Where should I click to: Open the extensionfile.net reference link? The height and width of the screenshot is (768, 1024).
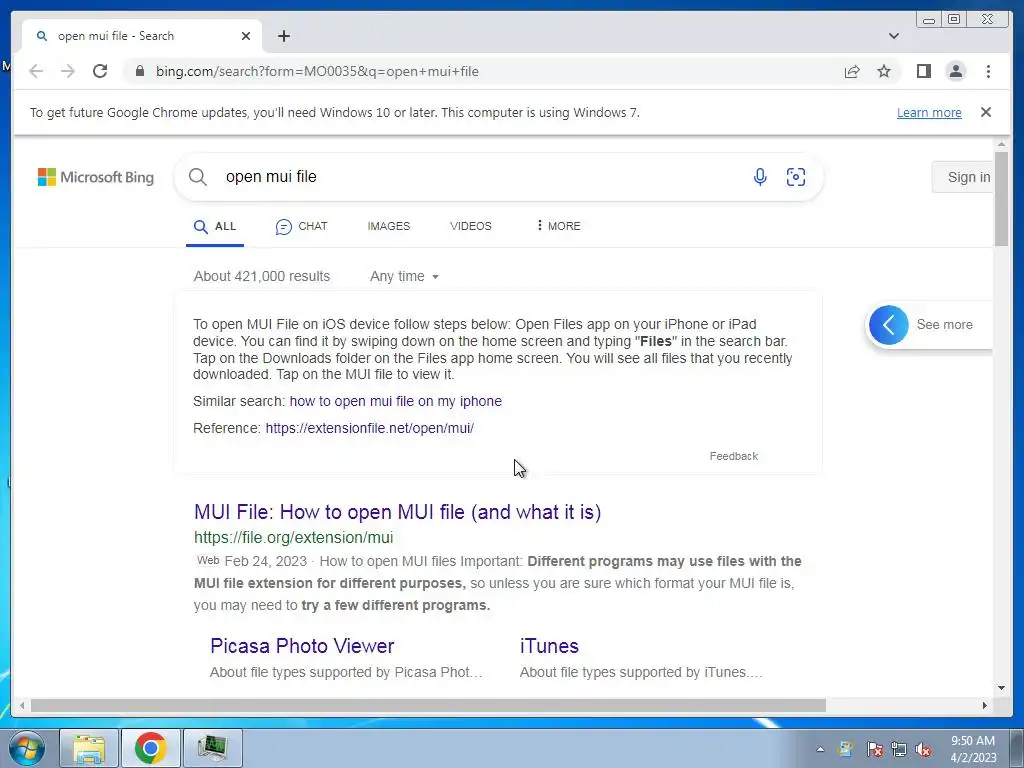pyautogui.click(x=370, y=428)
